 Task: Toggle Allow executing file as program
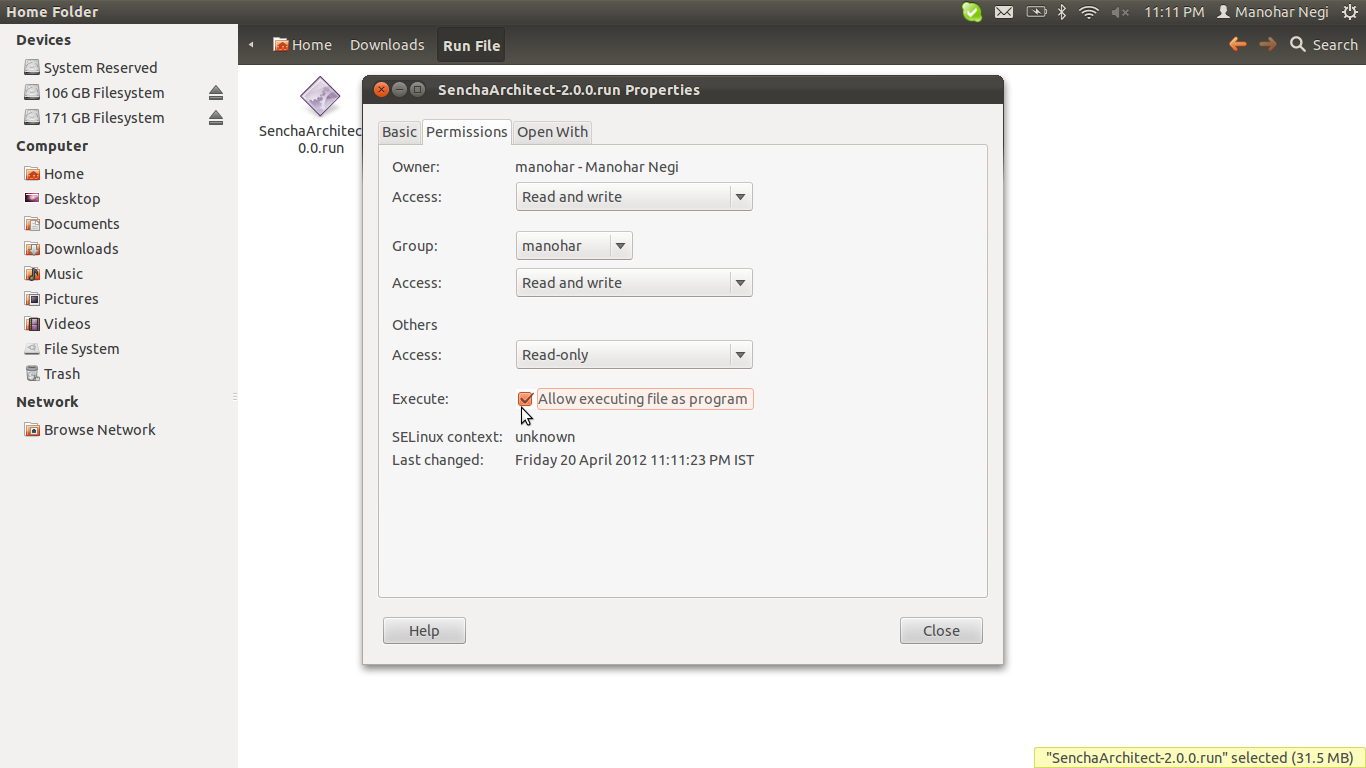tap(525, 399)
